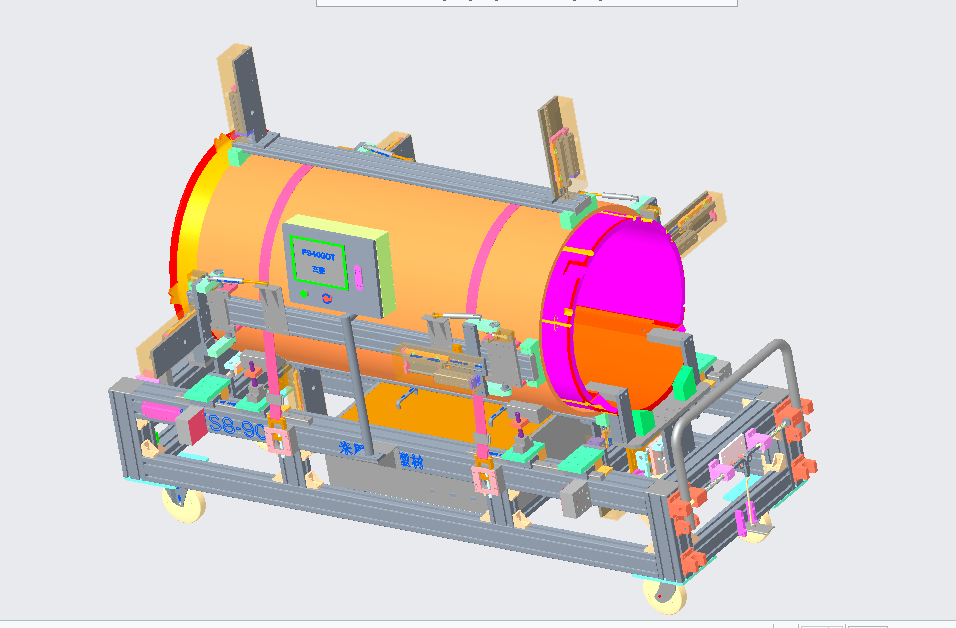Select the crimson block on left frame rail
Image resolution: width=956 pixels, height=628 pixels.
(193, 425)
